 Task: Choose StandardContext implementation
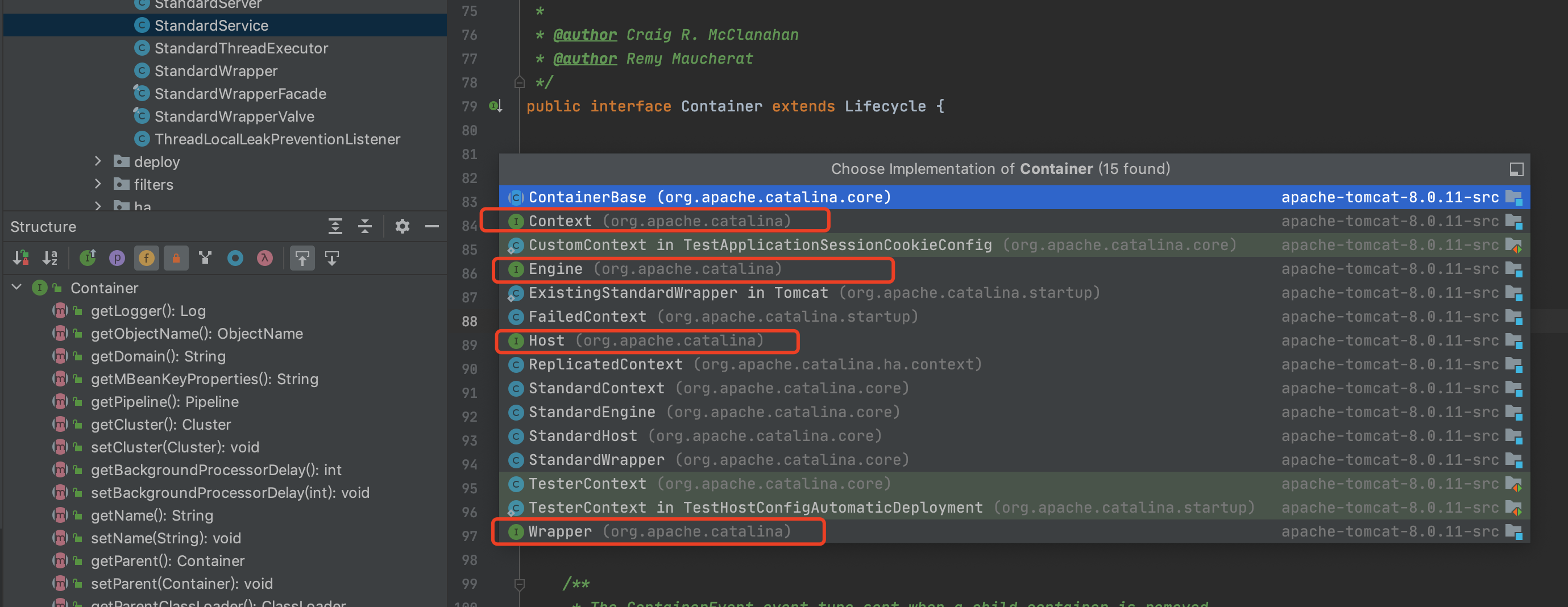pyautogui.click(x=1014, y=388)
